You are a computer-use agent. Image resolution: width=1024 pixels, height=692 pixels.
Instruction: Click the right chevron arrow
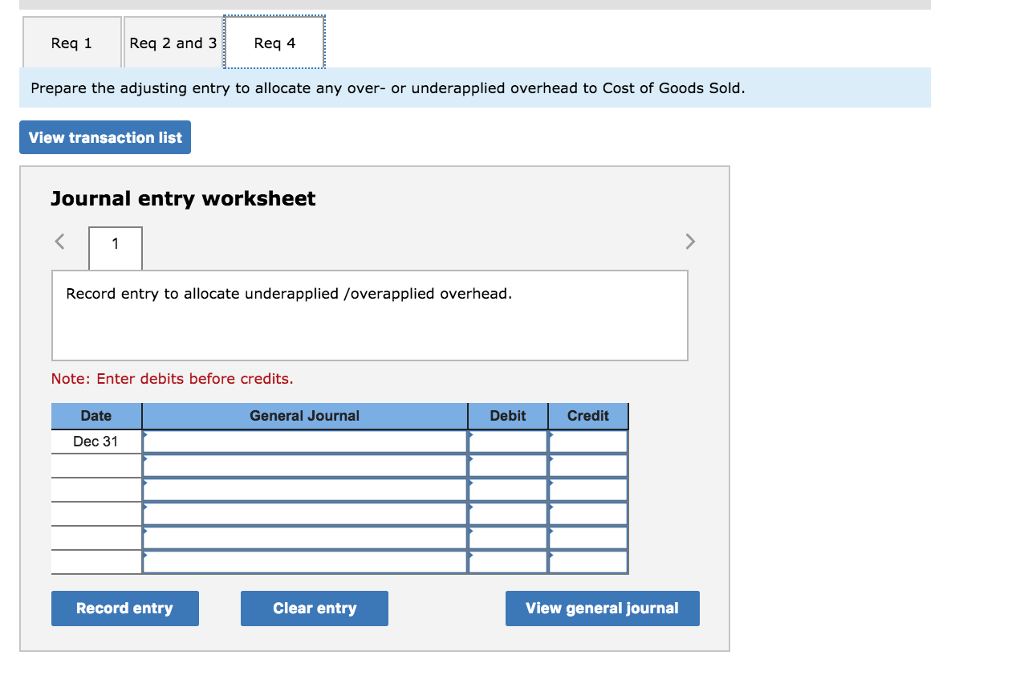[690, 241]
